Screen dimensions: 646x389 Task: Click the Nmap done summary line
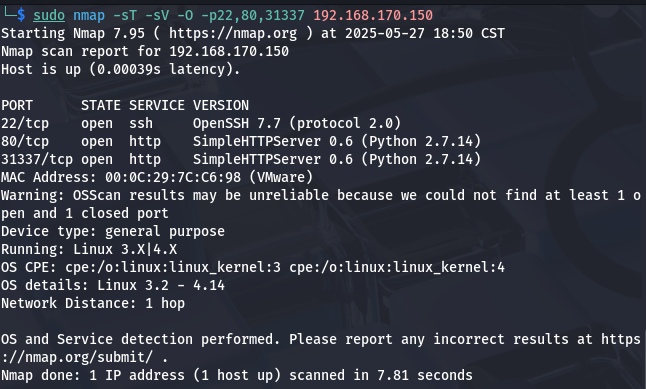click(236, 375)
